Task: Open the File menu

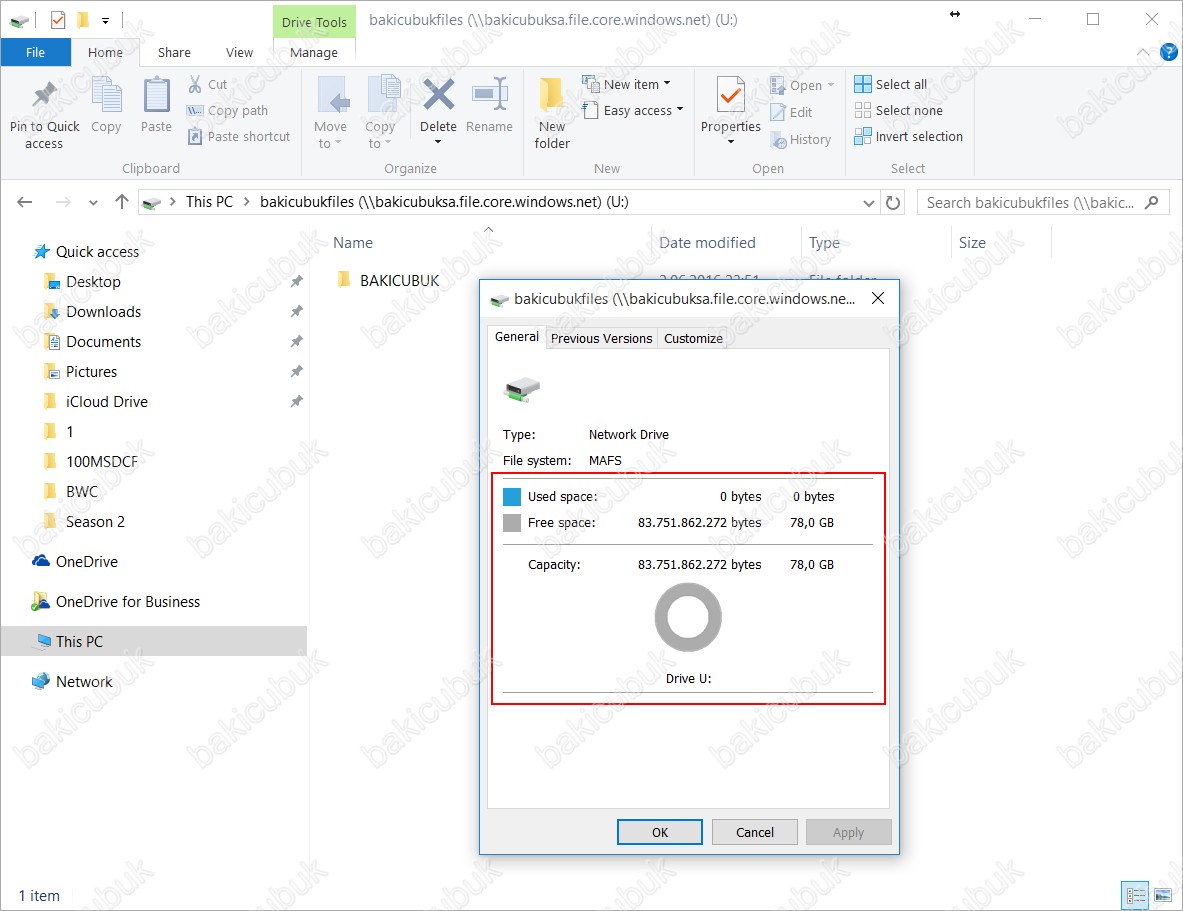Action: tap(35, 52)
